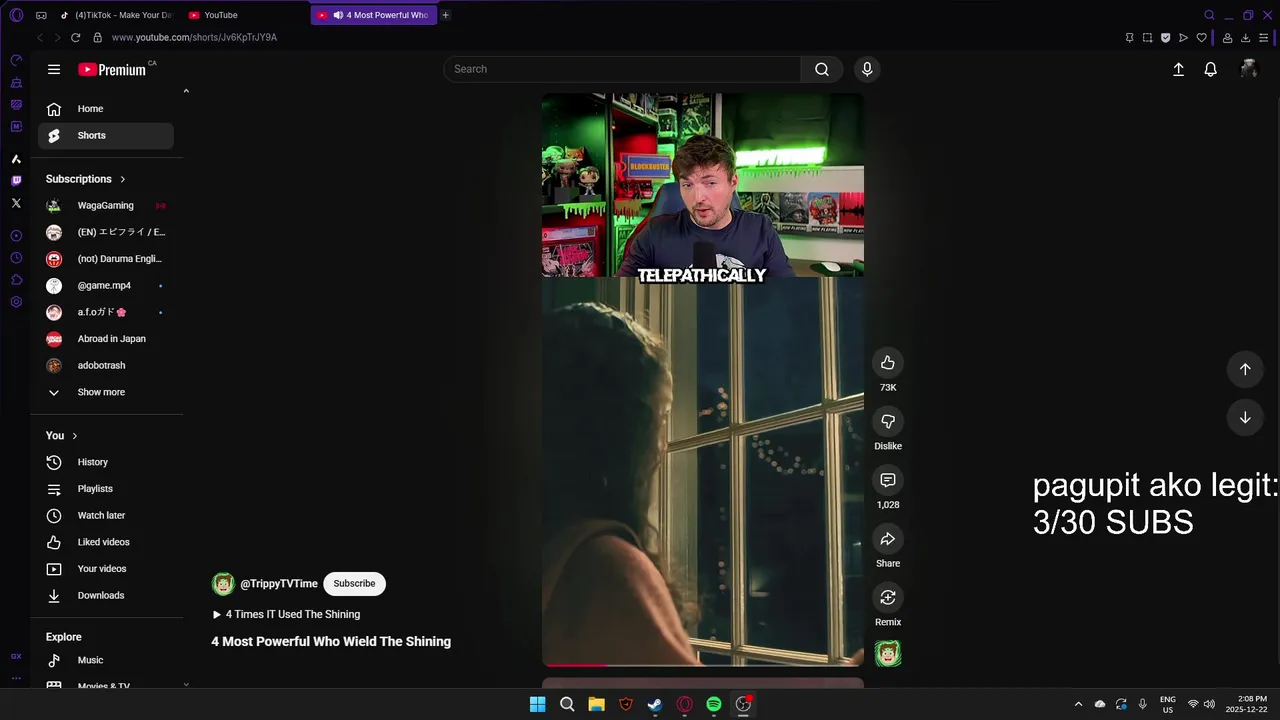
Task: Open Windows Start menu on taskbar
Action: click(x=537, y=704)
